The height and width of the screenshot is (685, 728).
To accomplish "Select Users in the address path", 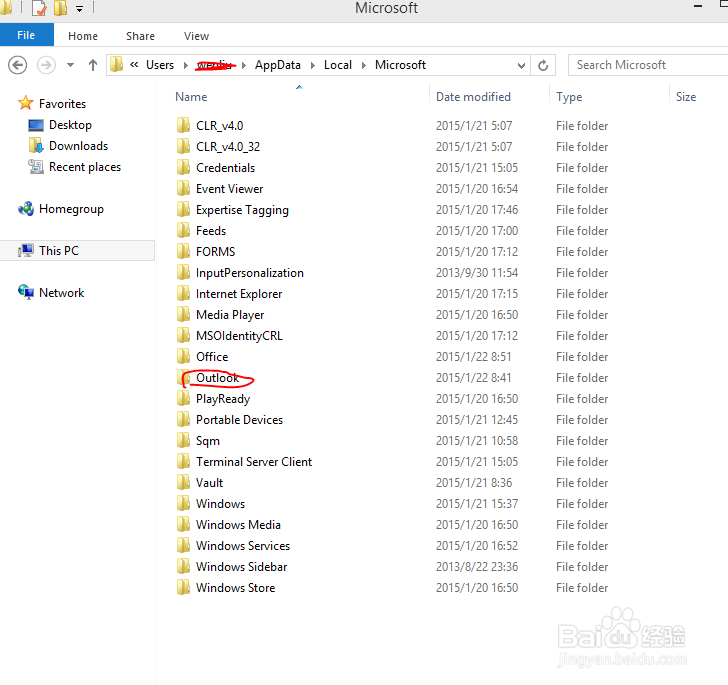I will [160, 65].
